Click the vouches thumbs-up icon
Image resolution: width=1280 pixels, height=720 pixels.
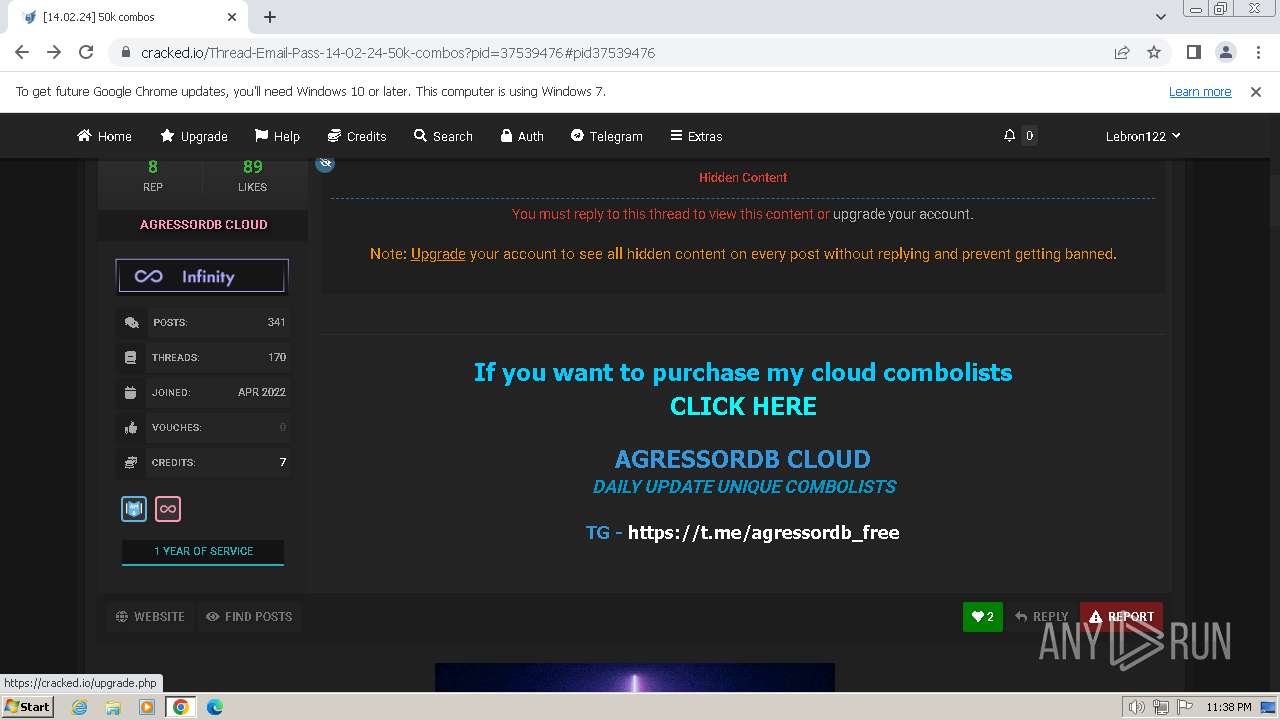click(x=131, y=427)
